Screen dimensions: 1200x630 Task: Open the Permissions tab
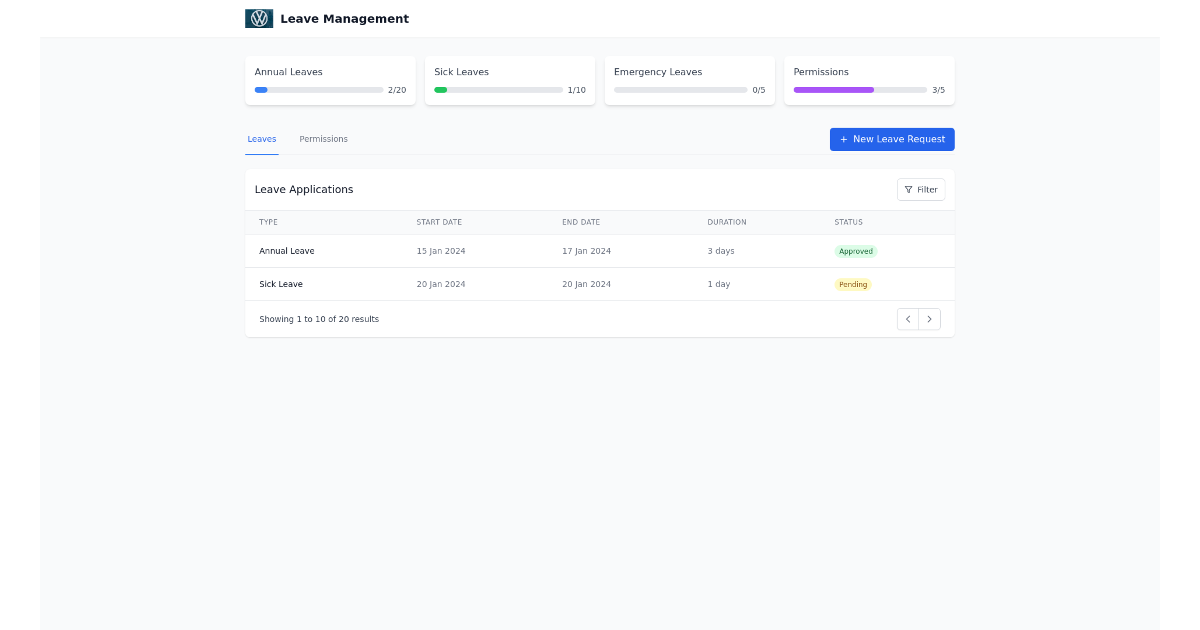point(323,139)
